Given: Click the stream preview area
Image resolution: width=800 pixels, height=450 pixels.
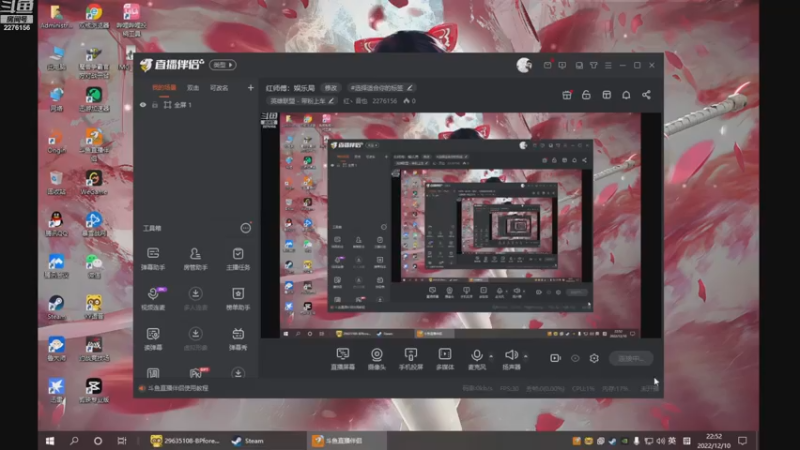Looking at the screenshot, I should tap(461, 225).
